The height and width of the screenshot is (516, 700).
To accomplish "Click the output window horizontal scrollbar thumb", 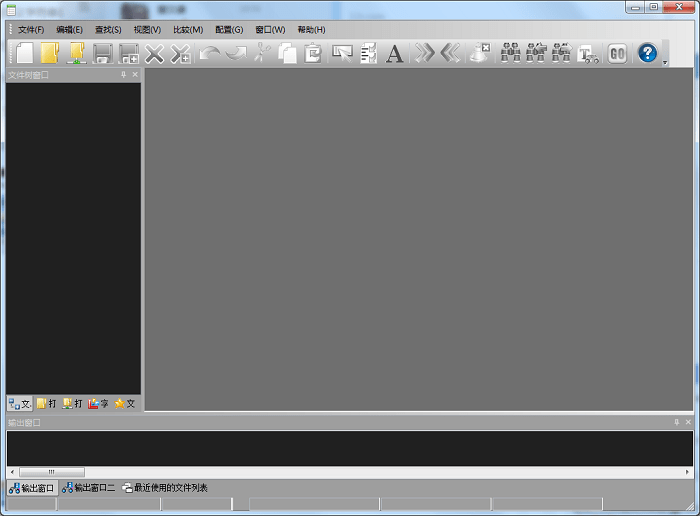I will [x=52, y=472].
